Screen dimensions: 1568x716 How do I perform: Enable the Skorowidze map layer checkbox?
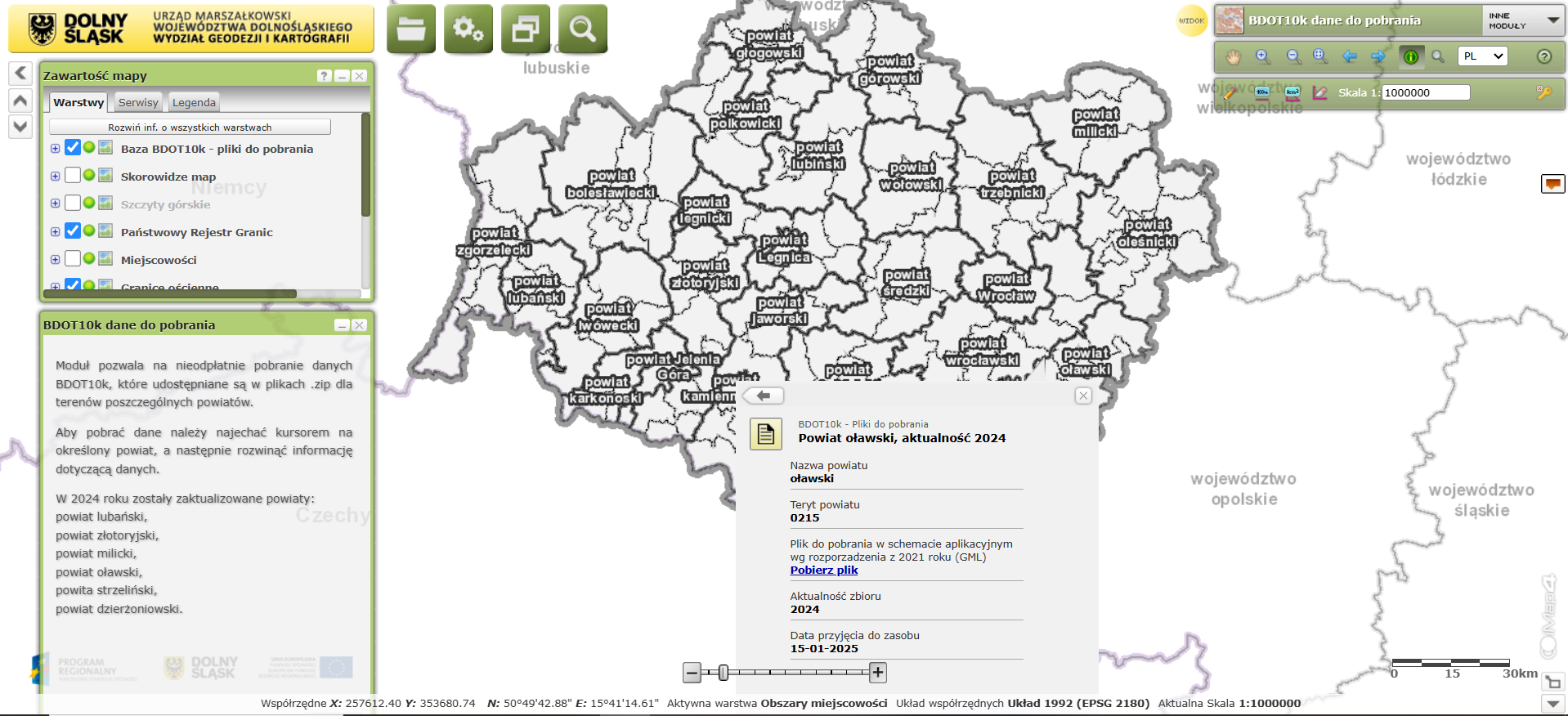pyautogui.click(x=73, y=176)
